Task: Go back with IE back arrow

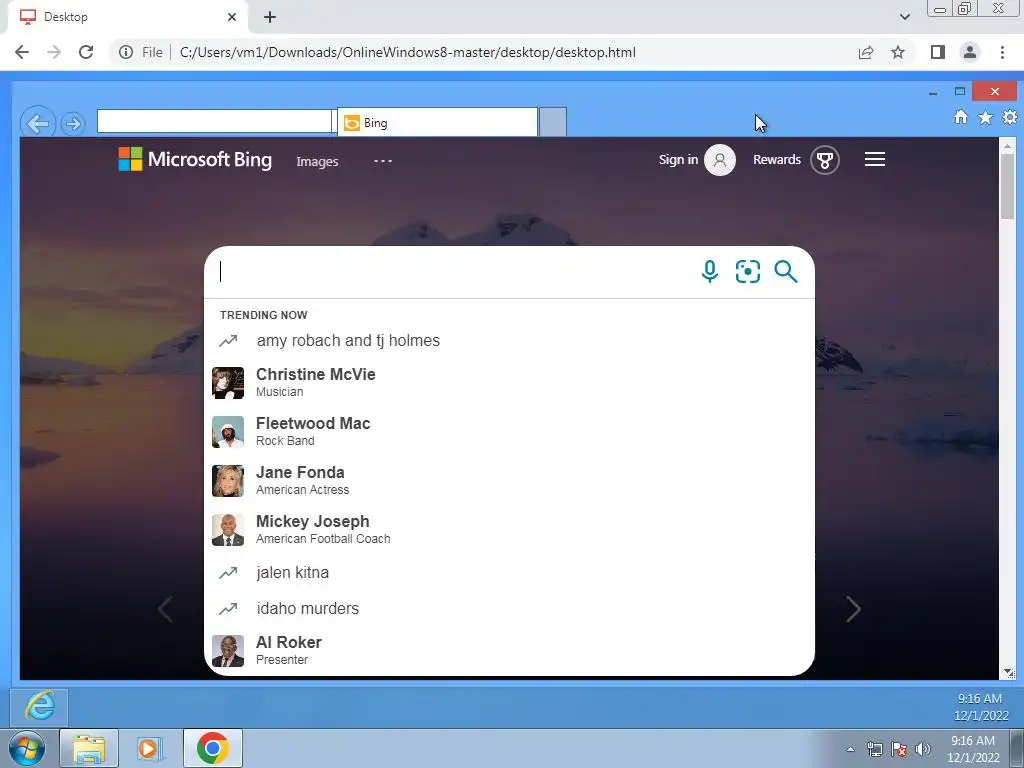Action: 37,122
